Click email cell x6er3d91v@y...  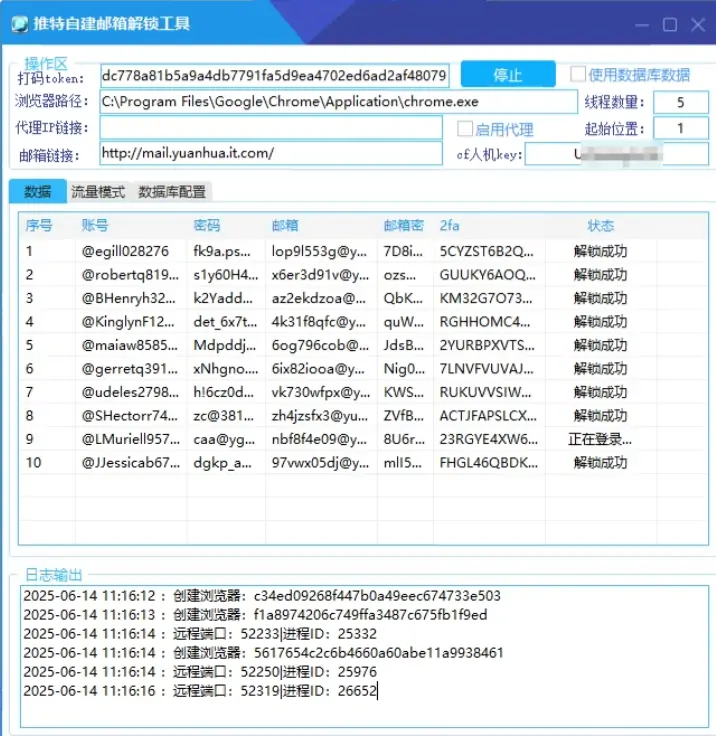(x=320, y=275)
